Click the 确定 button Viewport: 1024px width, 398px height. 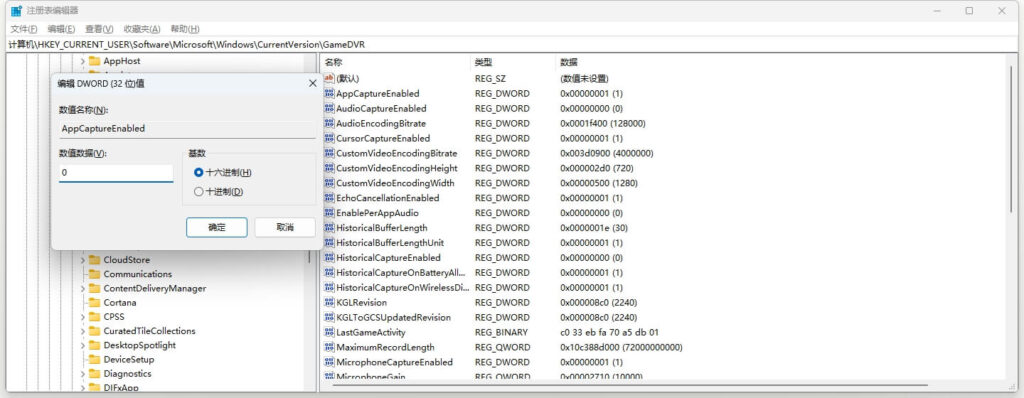(x=217, y=227)
